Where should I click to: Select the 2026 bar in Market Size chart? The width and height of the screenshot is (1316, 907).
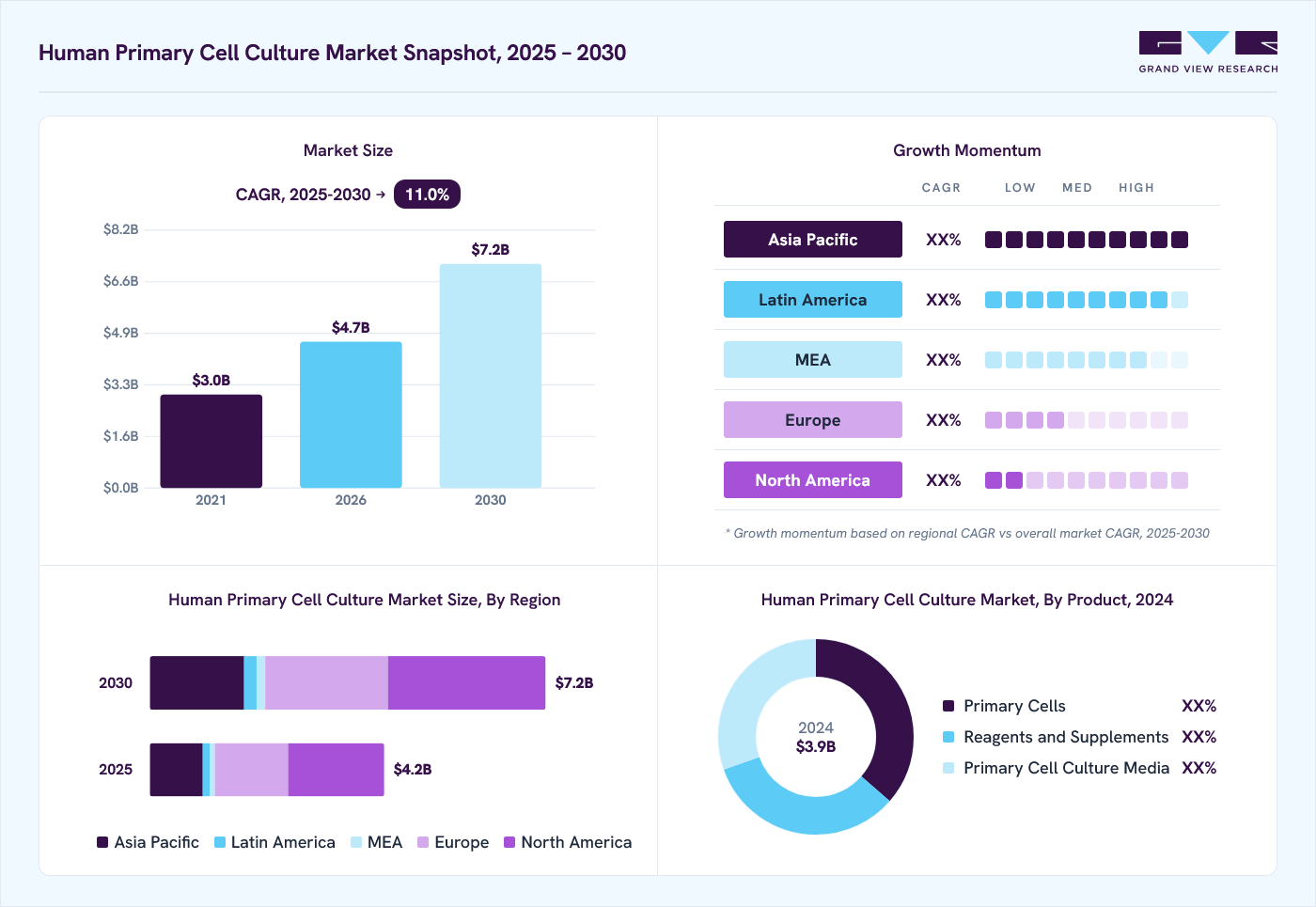351,414
